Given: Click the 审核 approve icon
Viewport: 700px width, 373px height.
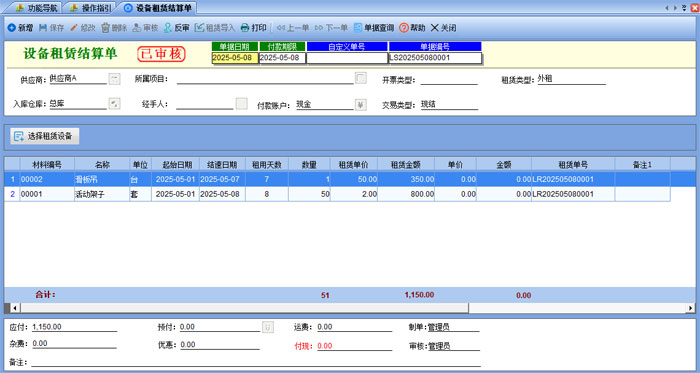Looking at the screenshot, I should [137, 28].
